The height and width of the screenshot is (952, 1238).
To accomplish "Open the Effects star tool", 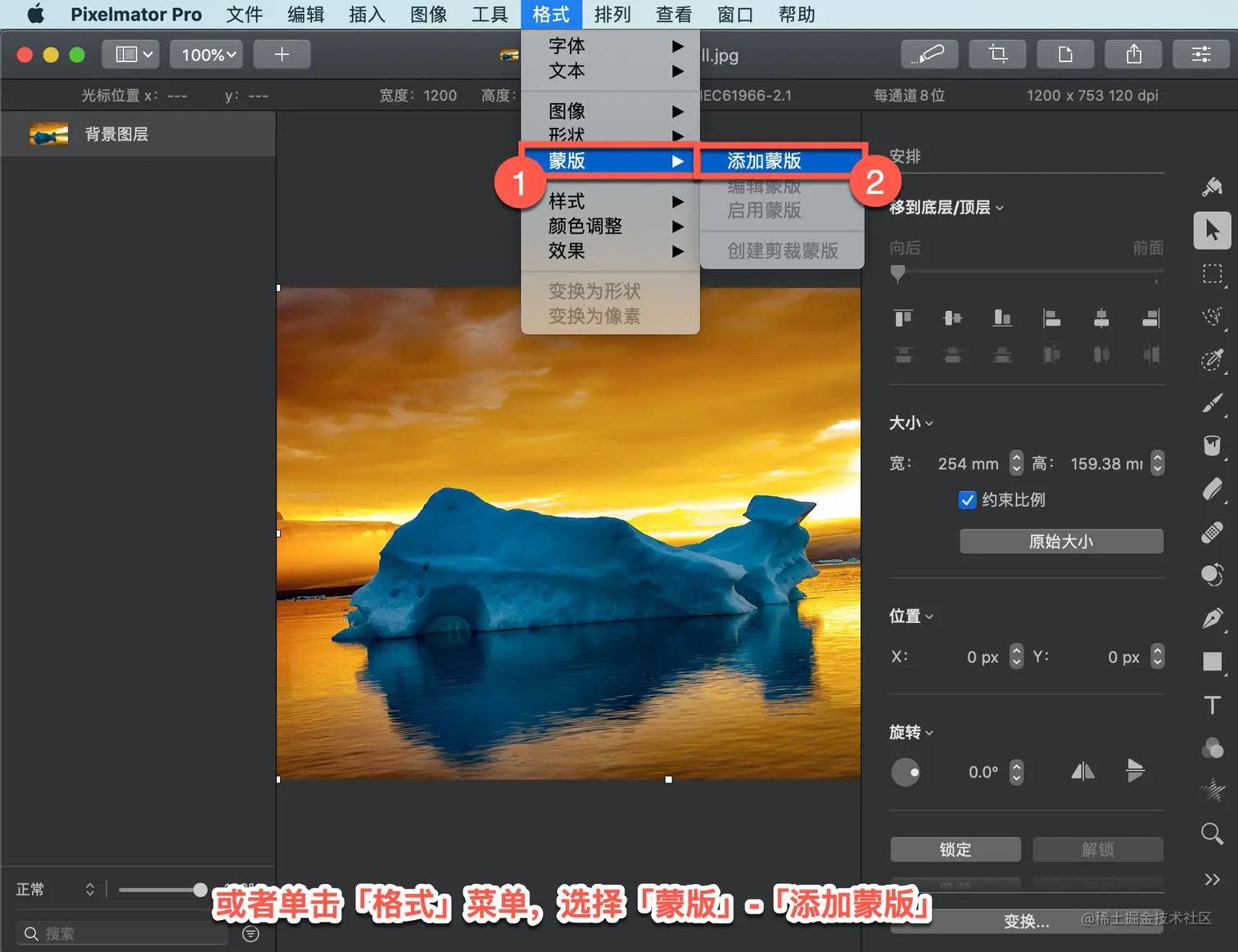I will click(x=1212, y=790).
